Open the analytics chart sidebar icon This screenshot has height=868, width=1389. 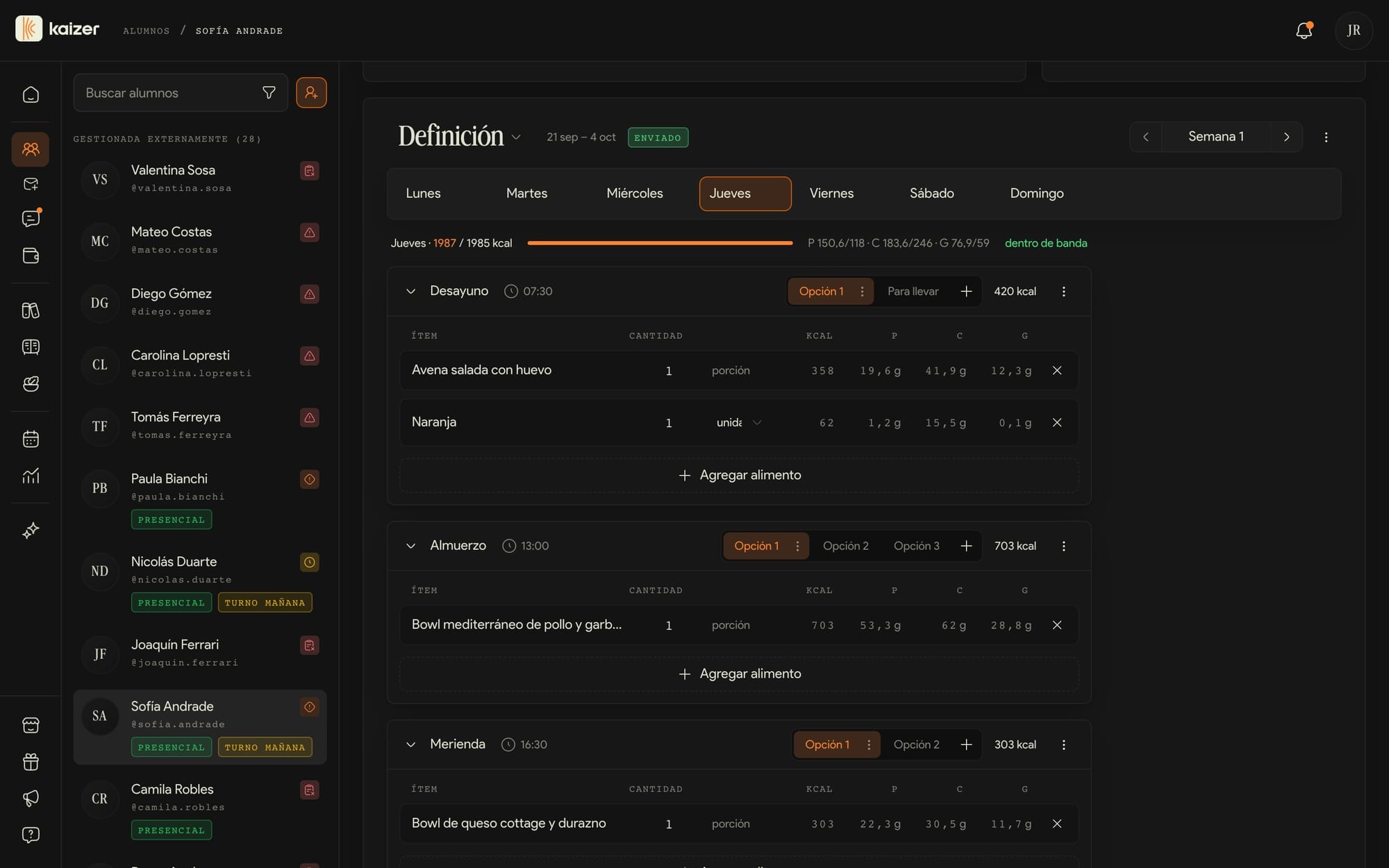[31, 476]
